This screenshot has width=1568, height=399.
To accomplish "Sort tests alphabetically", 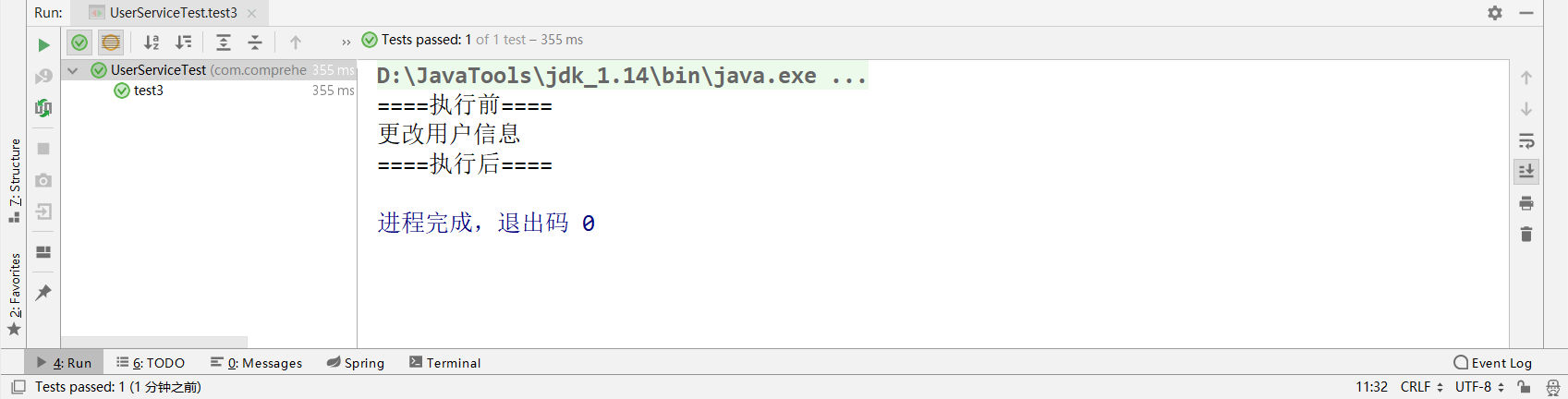I will point(152,42).
